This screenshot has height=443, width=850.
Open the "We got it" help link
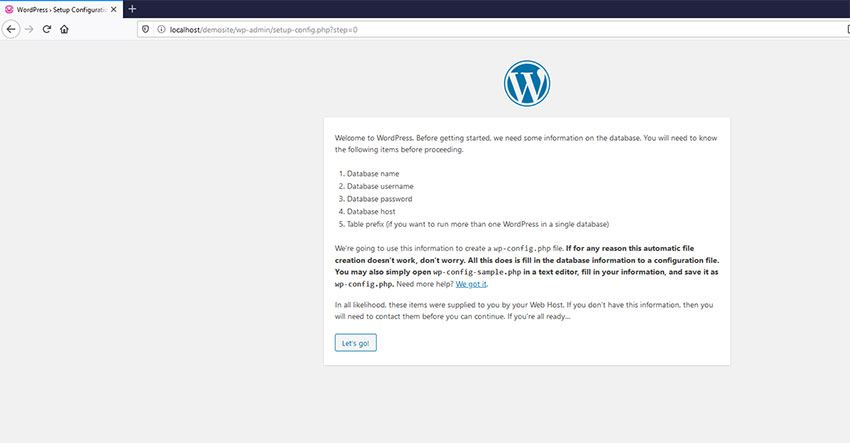coord(470,284)
